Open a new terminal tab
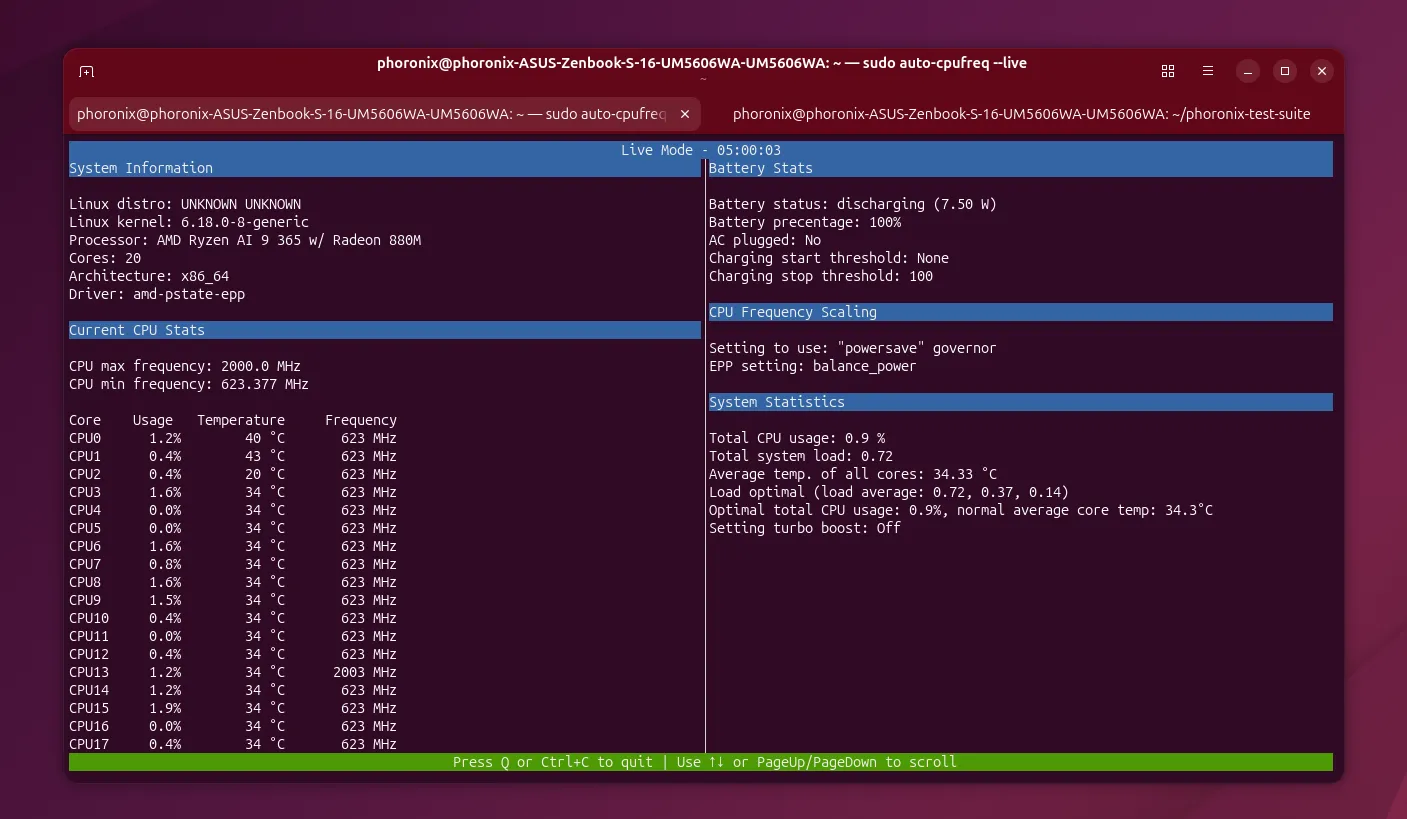Image resolution: width=1407 pixels, height=819 pixels. 87,71
